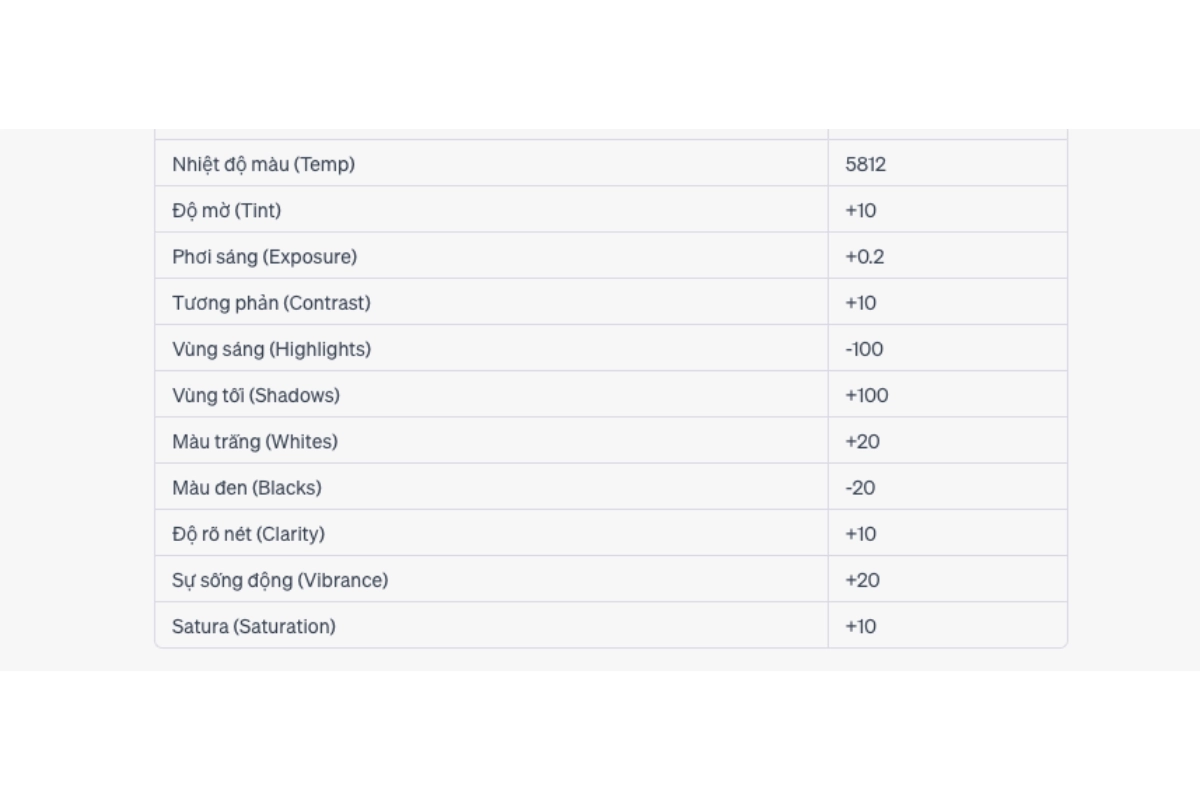Select the +20 value for Whites
Image resolution: width=1200 pixels, height=800 pixels.
[862, 441]
